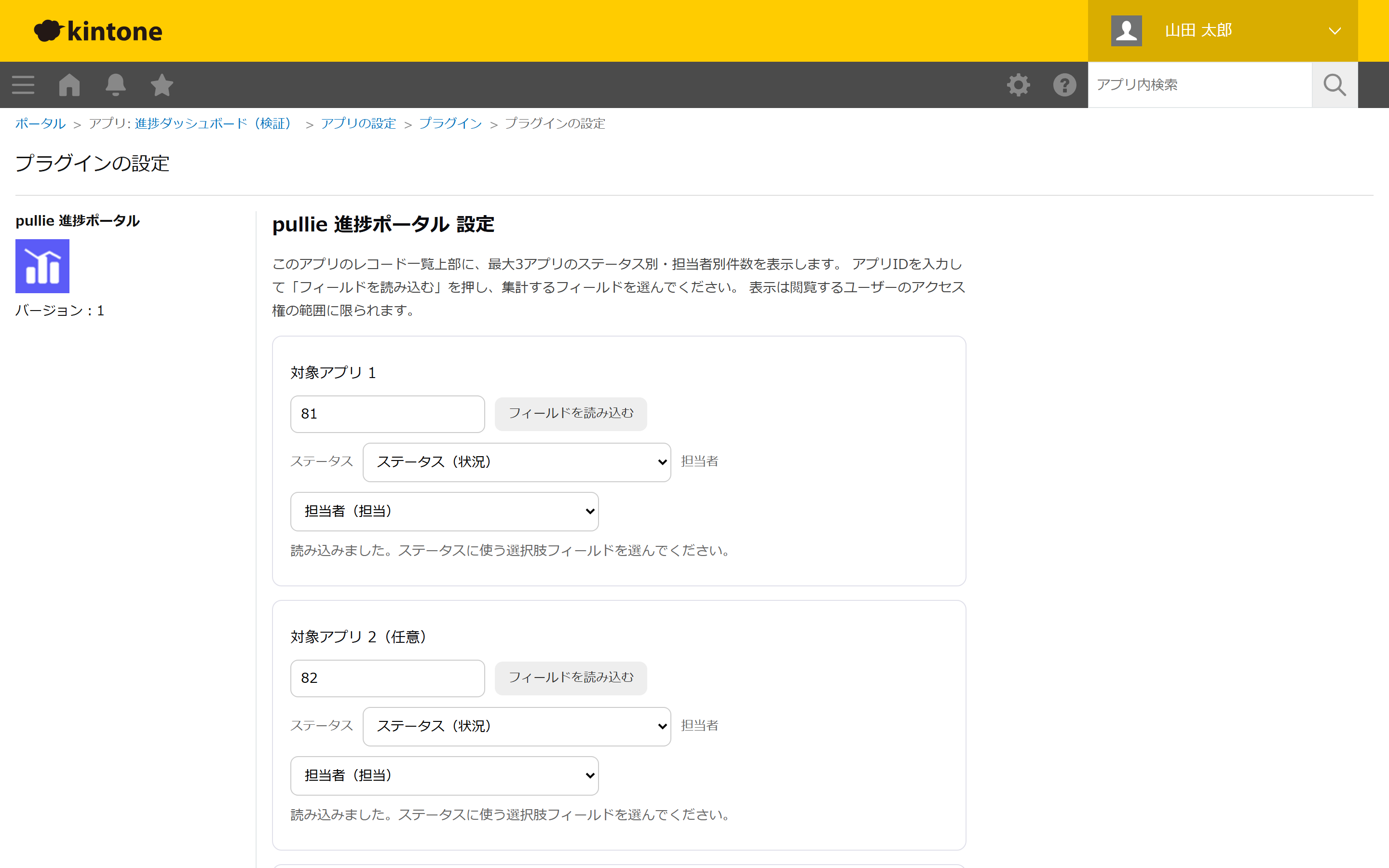The width and height of the screenshot is (1389, 868).
Task: Click 読み込みました message under 対象アプリ 1
Action: coord(511,551)
